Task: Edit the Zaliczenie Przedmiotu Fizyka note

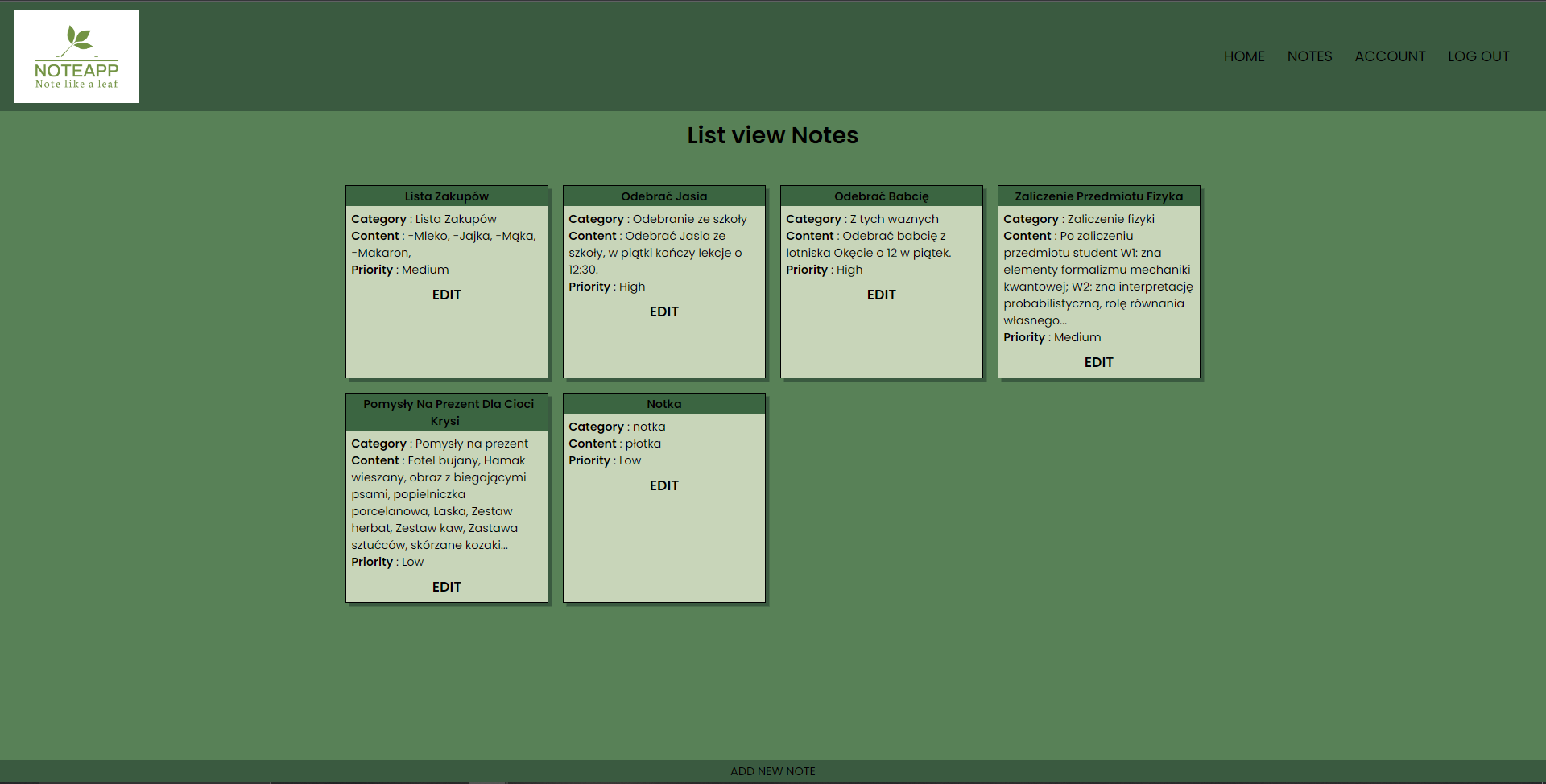Action: click(1098, 362)
